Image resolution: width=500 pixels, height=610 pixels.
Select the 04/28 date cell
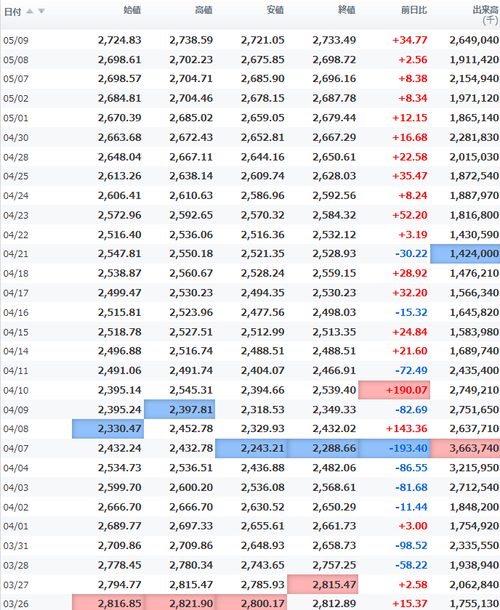pyautogui.click(x=16, y=157)
